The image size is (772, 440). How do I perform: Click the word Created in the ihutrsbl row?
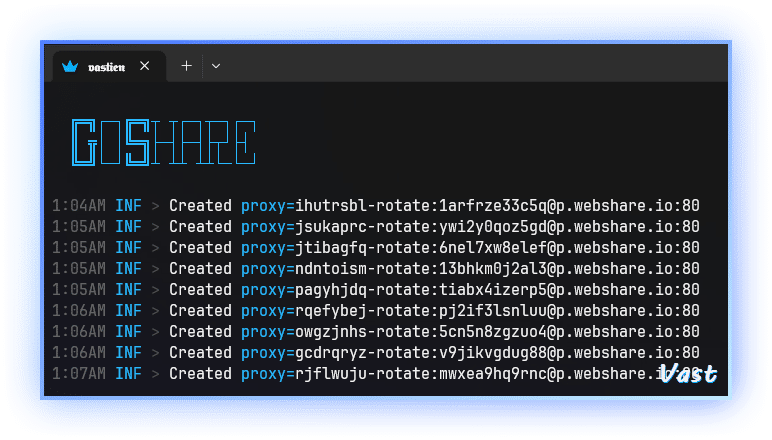(200, 205)
